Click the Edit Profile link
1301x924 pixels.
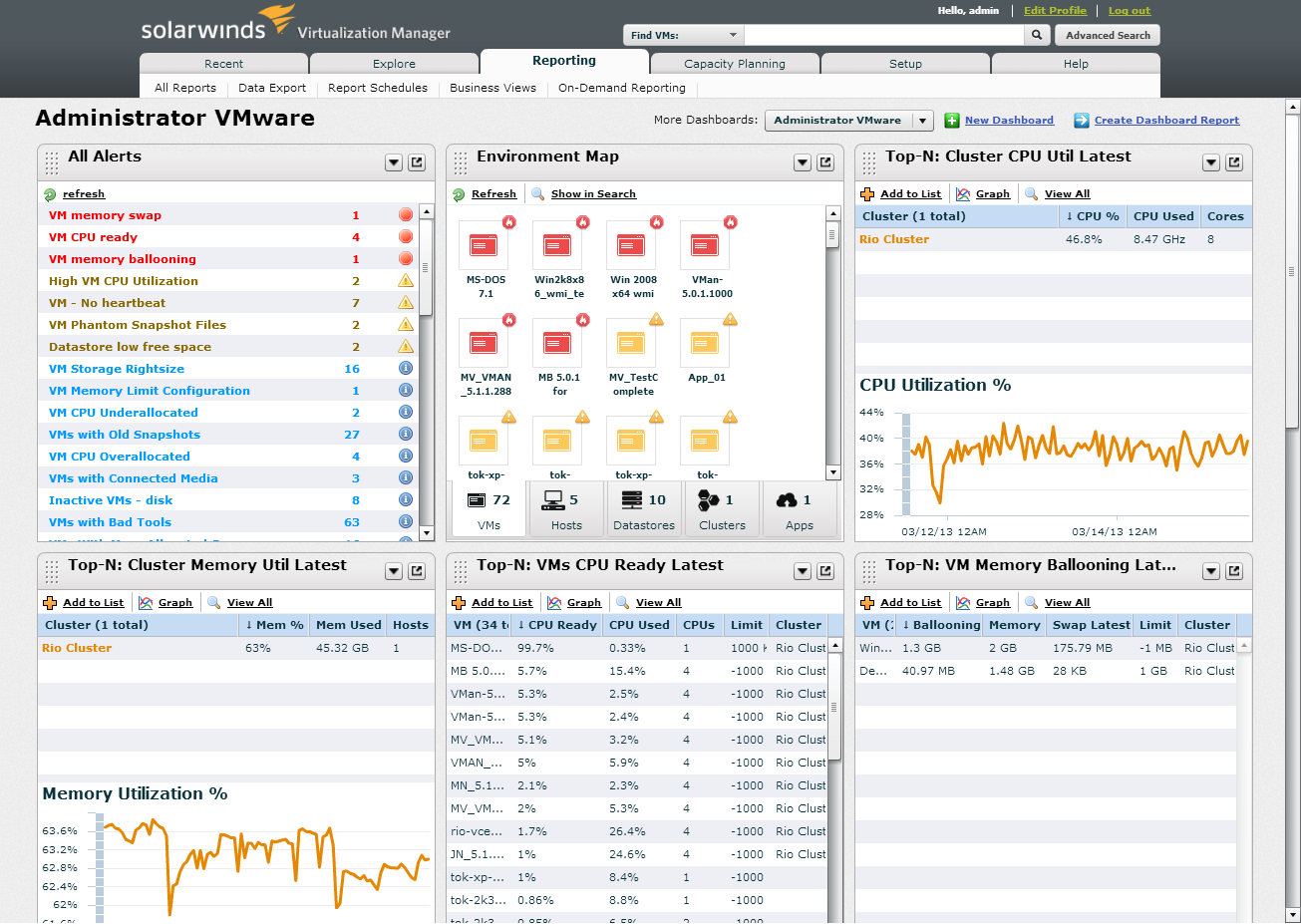pos(1055,11)
